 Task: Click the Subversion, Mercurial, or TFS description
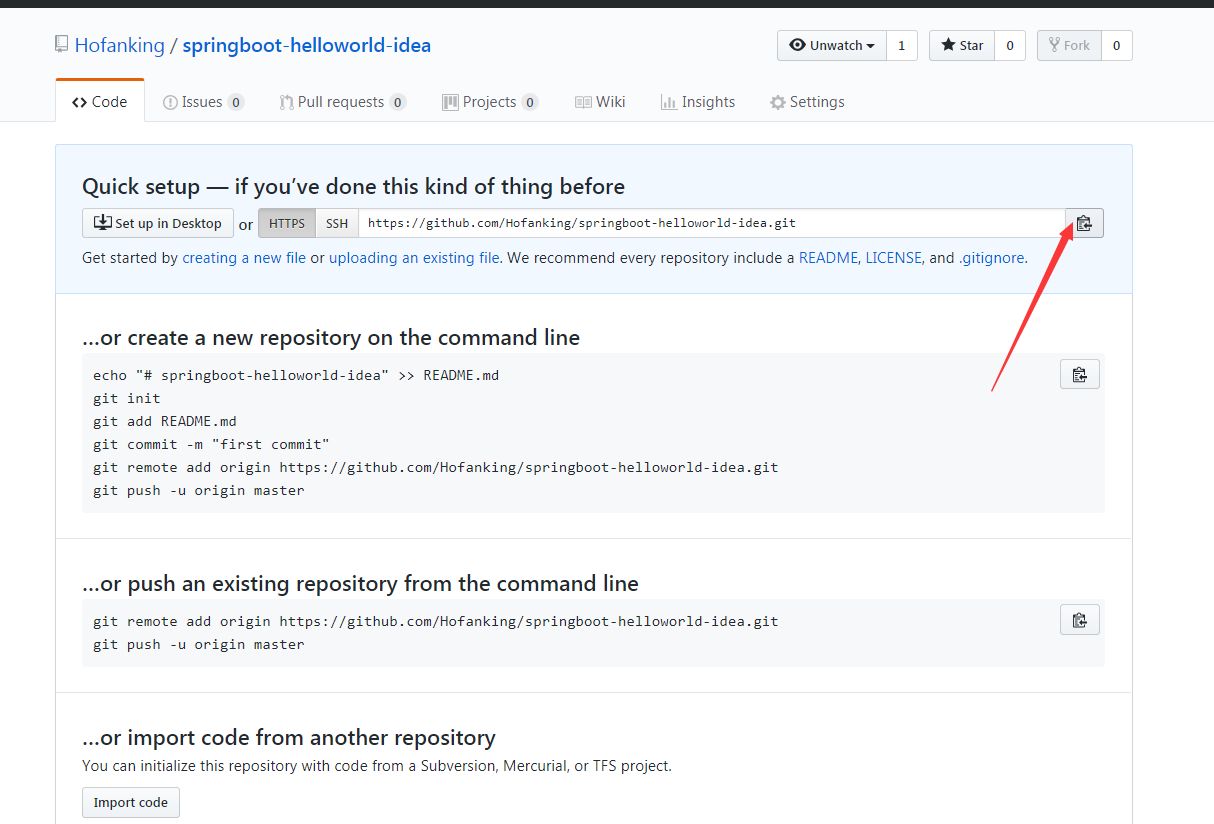[377, 766]
